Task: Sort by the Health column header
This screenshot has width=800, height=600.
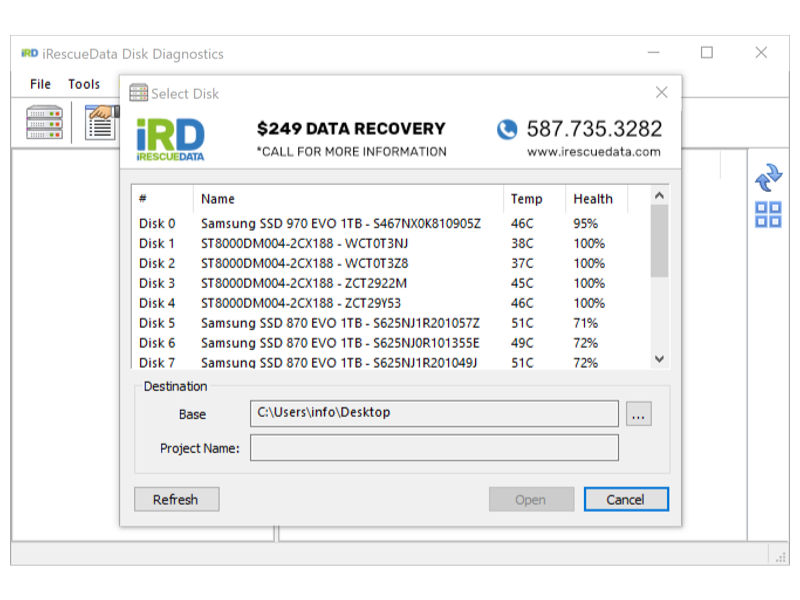Action: pos(596,199)
